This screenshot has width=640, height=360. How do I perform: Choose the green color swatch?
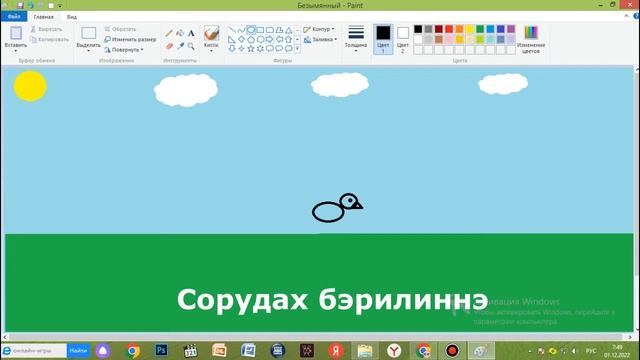click(480, 29)
